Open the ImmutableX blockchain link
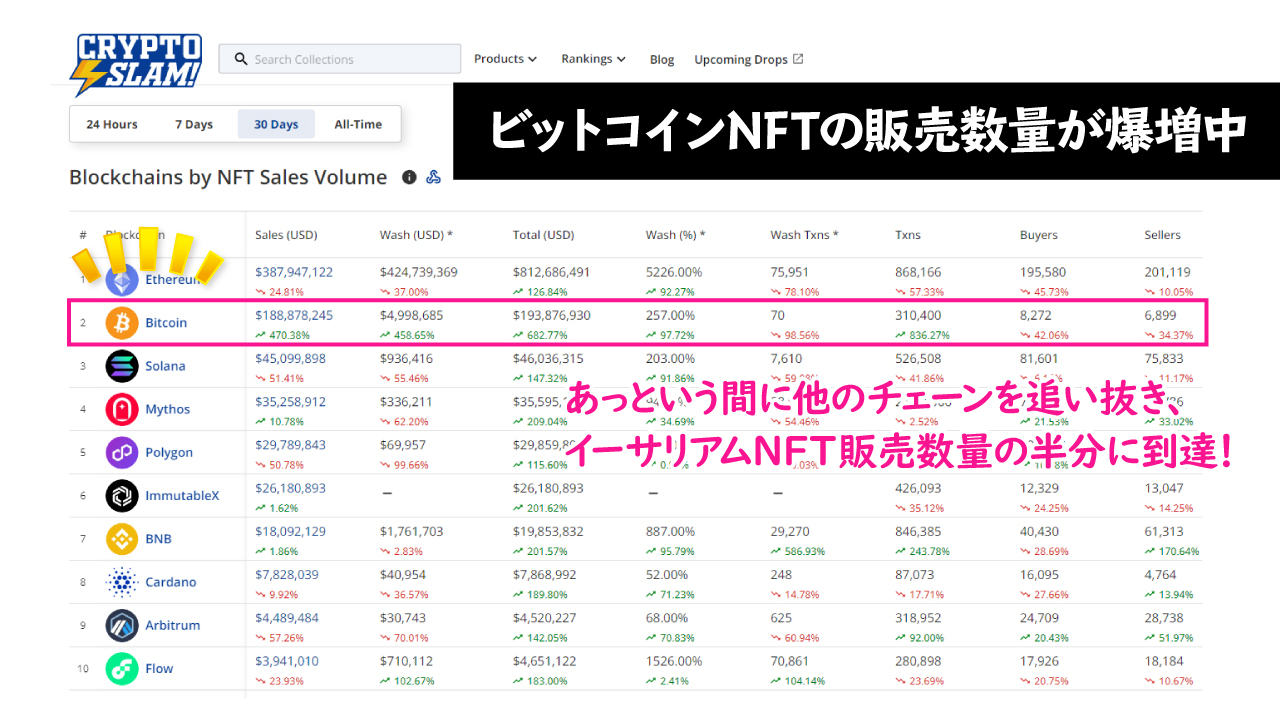Viewport: 1280px width, 720px height. [182, 495]
